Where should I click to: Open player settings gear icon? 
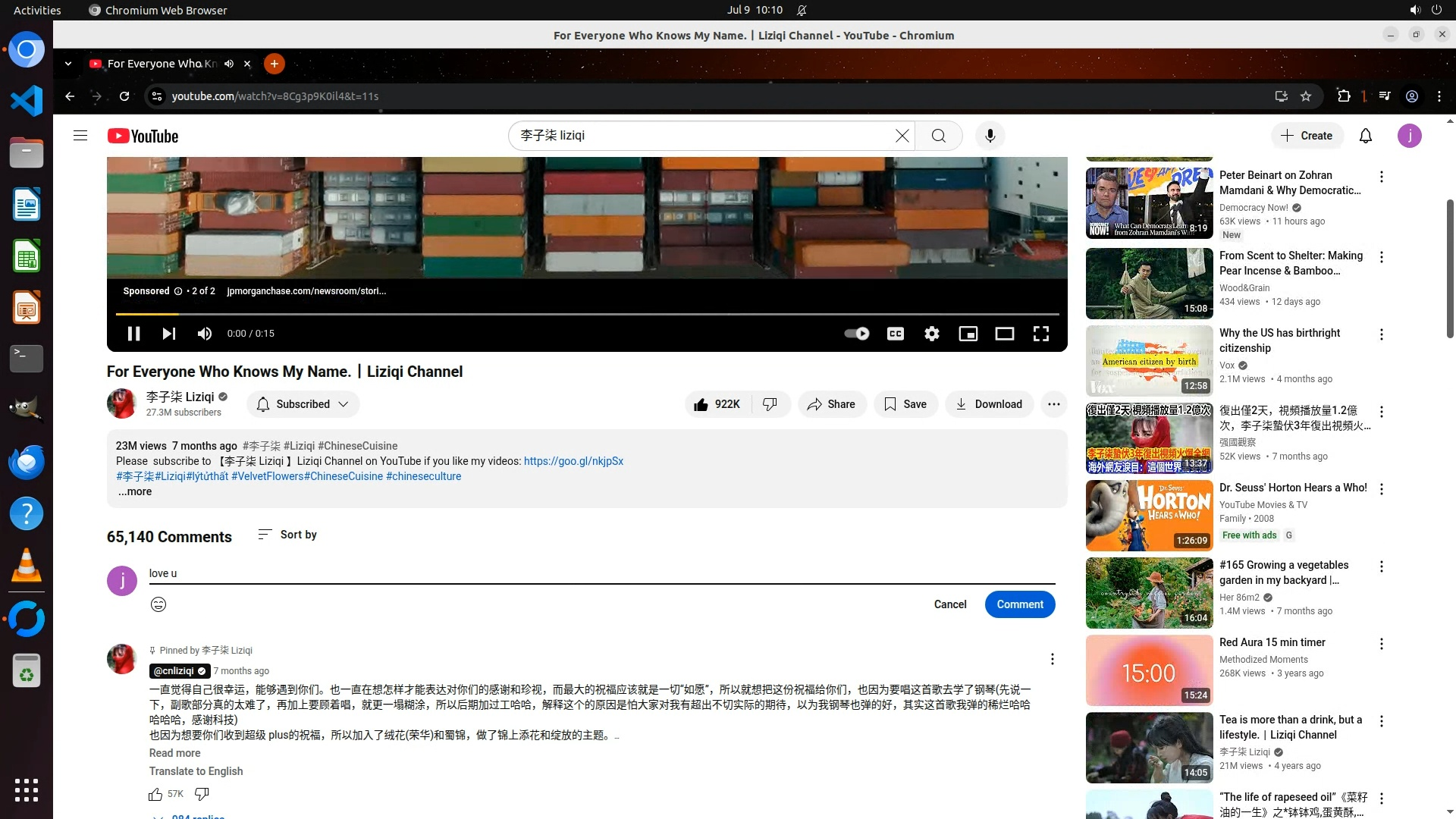[931, 334]
